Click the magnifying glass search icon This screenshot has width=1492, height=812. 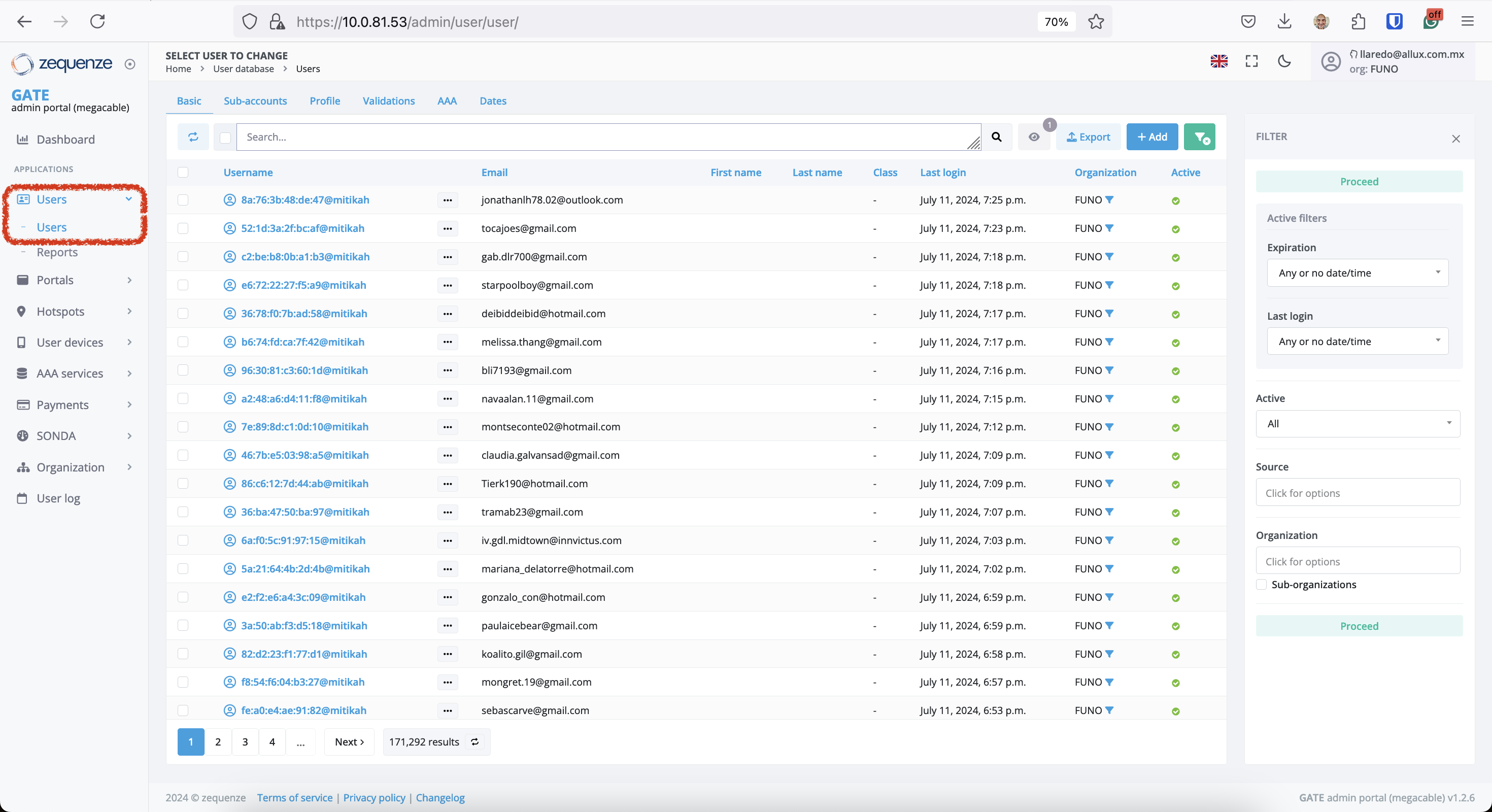click(x=996, y=137)
